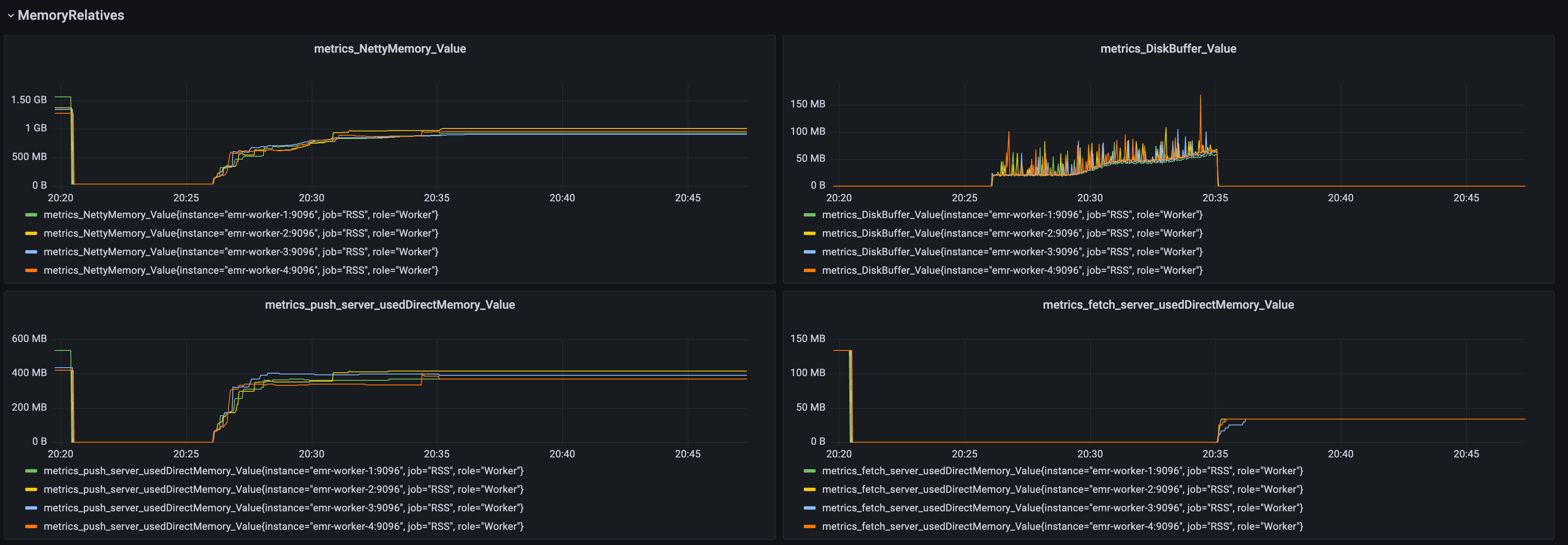Toggle push_server usedDirectMemory emr-worker-3 legend label

[x=284, y=508]
